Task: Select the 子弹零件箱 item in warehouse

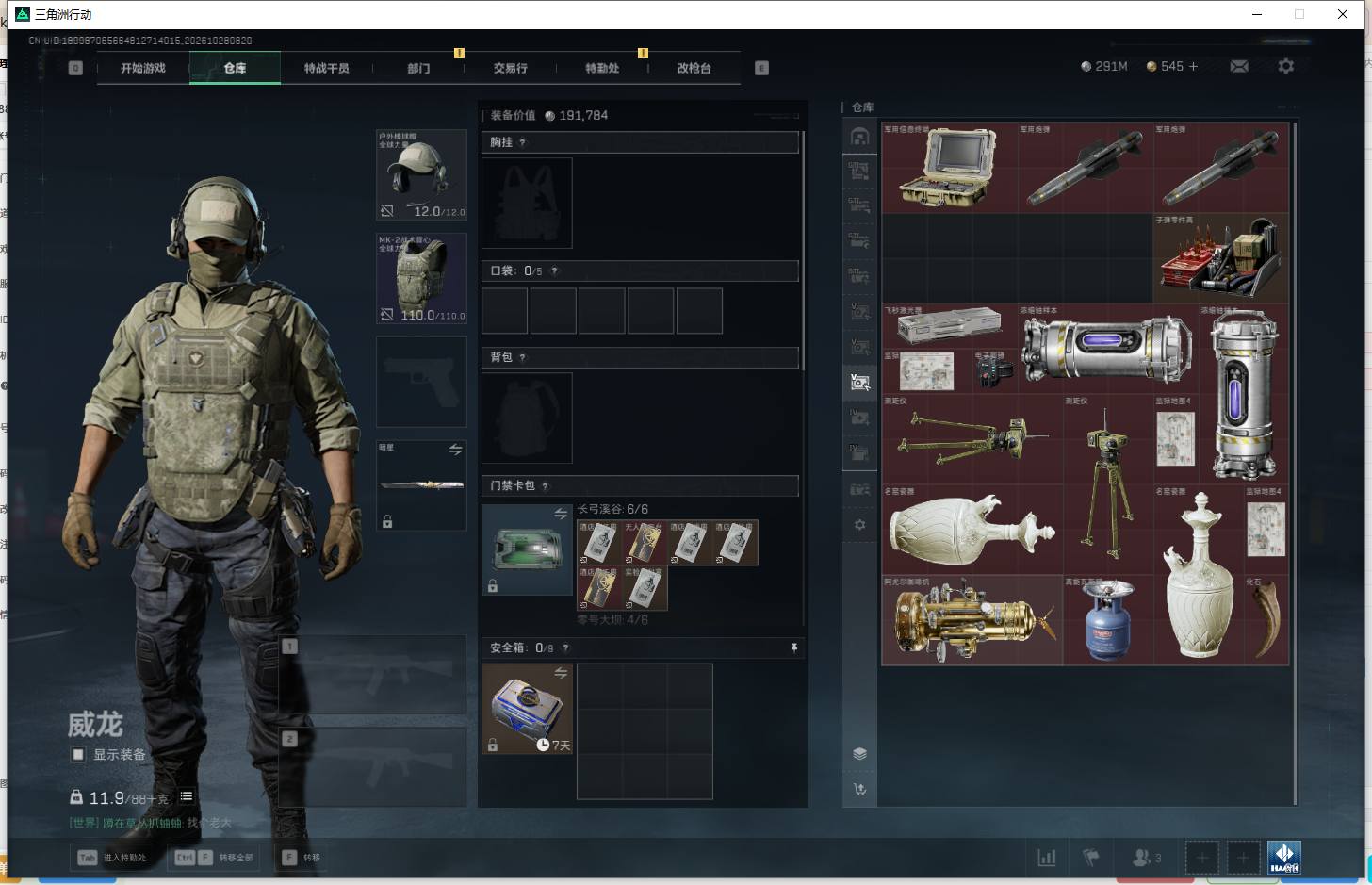Action: pyautogui.click(x=1220, y=257)
